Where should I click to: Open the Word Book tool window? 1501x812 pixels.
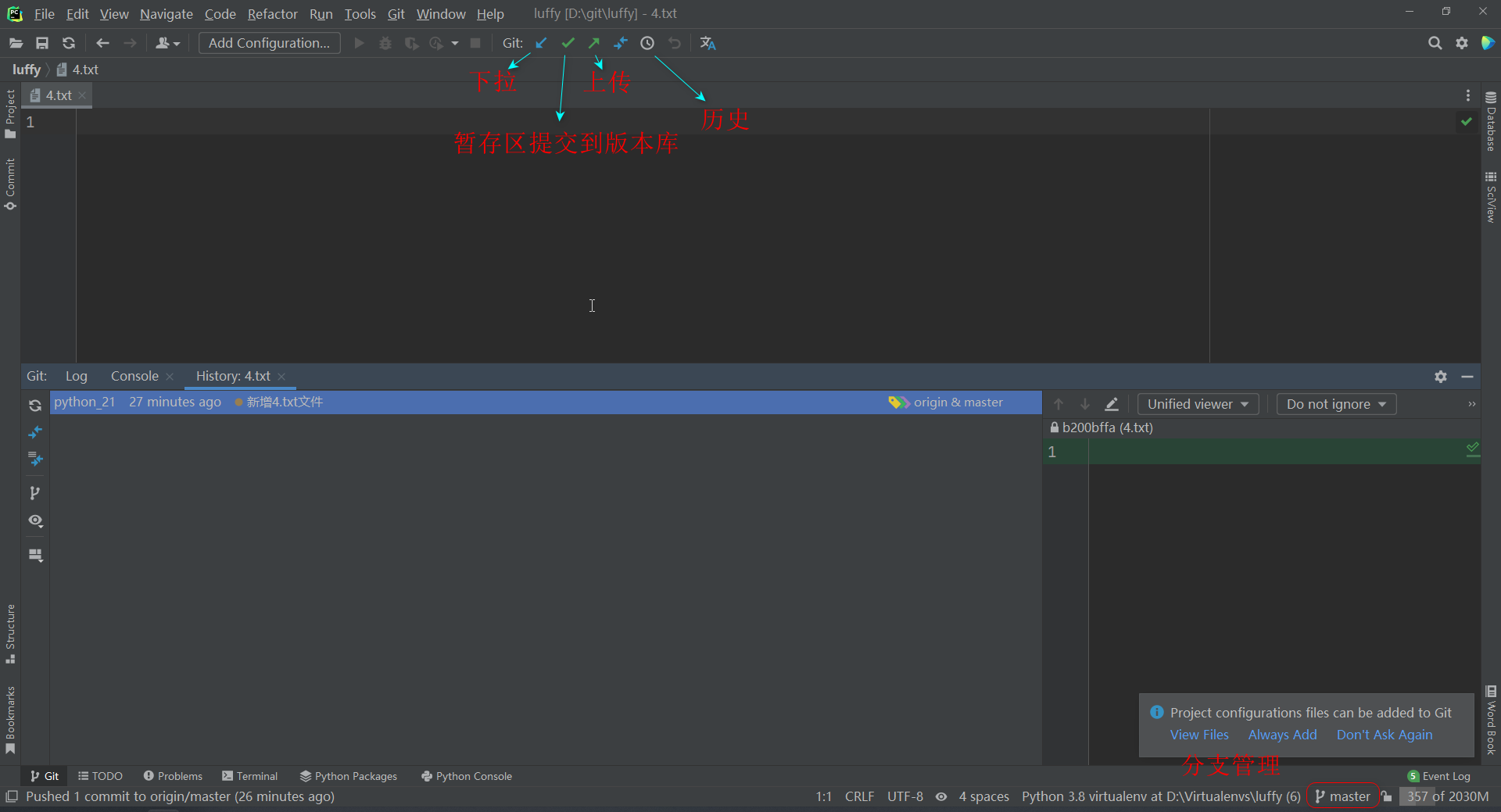click(1491, 721)
